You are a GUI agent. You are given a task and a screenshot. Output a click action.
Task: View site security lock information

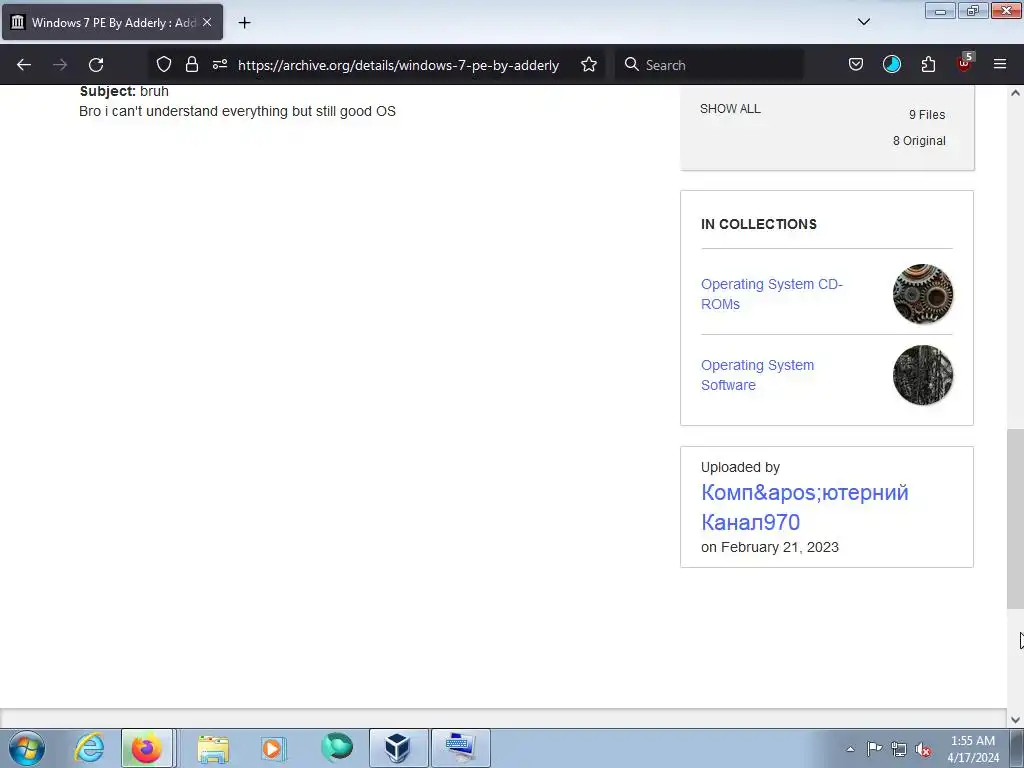[191, 65]
